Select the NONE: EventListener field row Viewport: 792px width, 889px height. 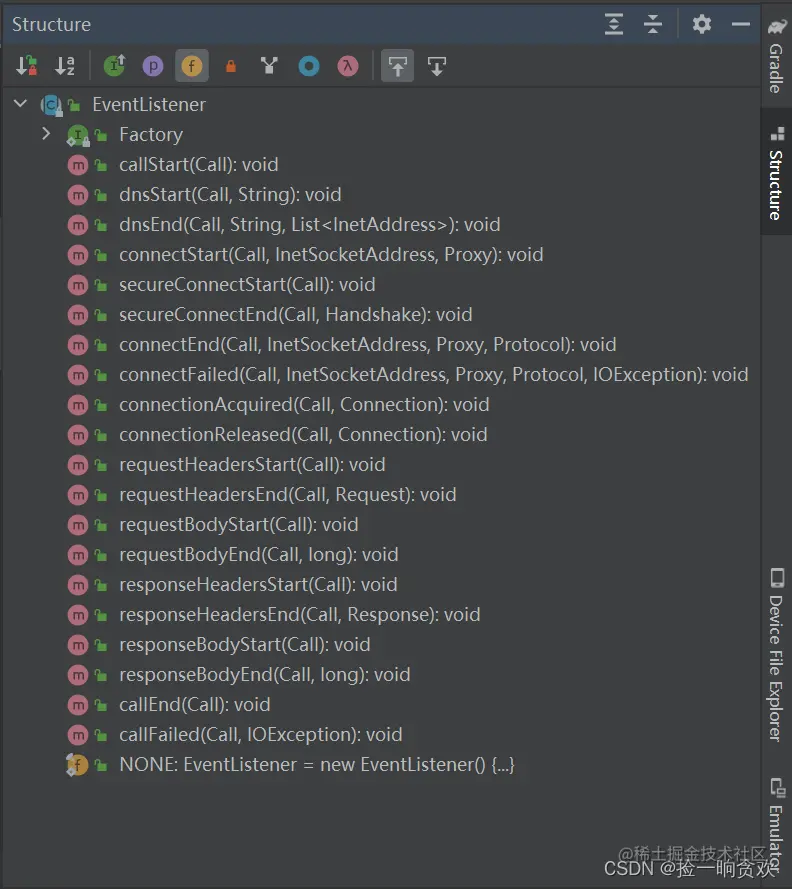(316, 765)
